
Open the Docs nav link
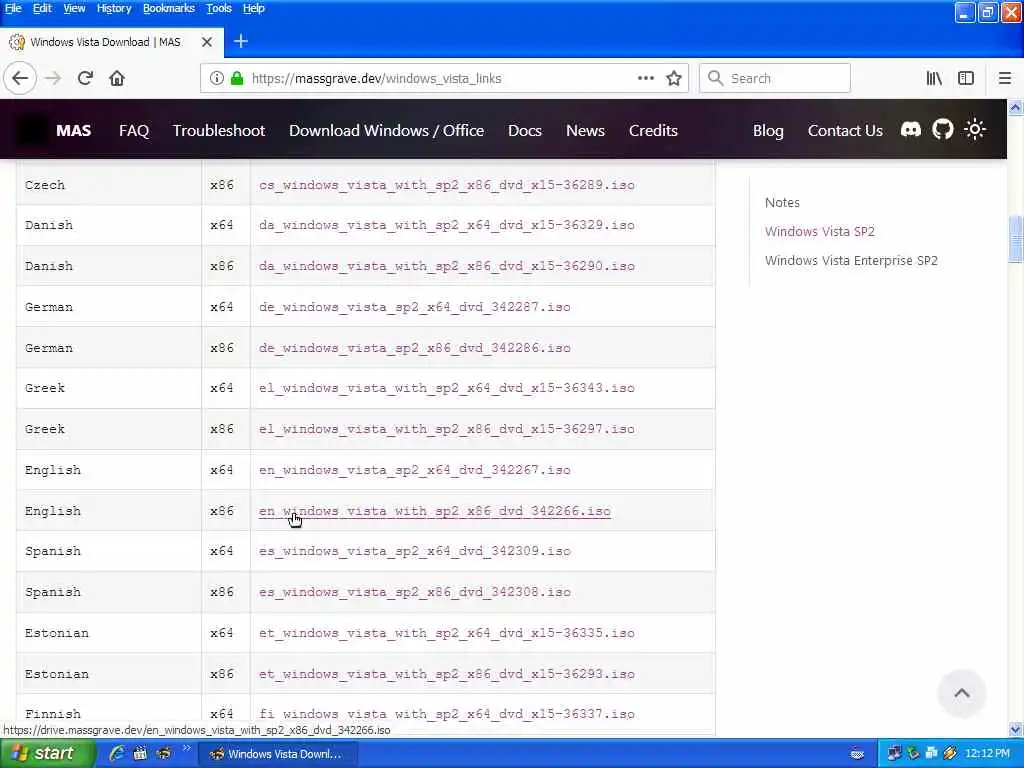[x=525, y=131]
